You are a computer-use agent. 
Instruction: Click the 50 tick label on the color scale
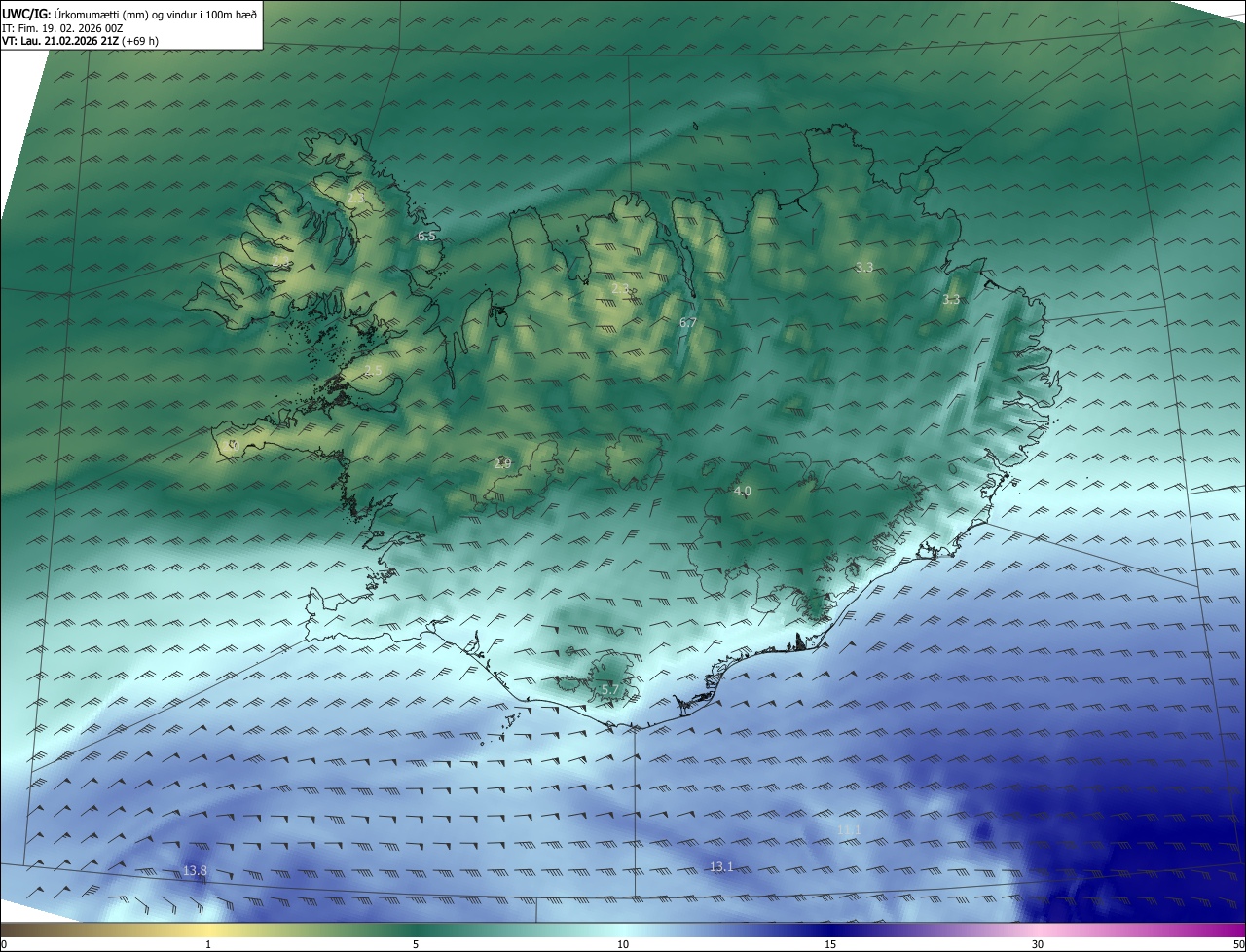click(x=1238, y=944)
